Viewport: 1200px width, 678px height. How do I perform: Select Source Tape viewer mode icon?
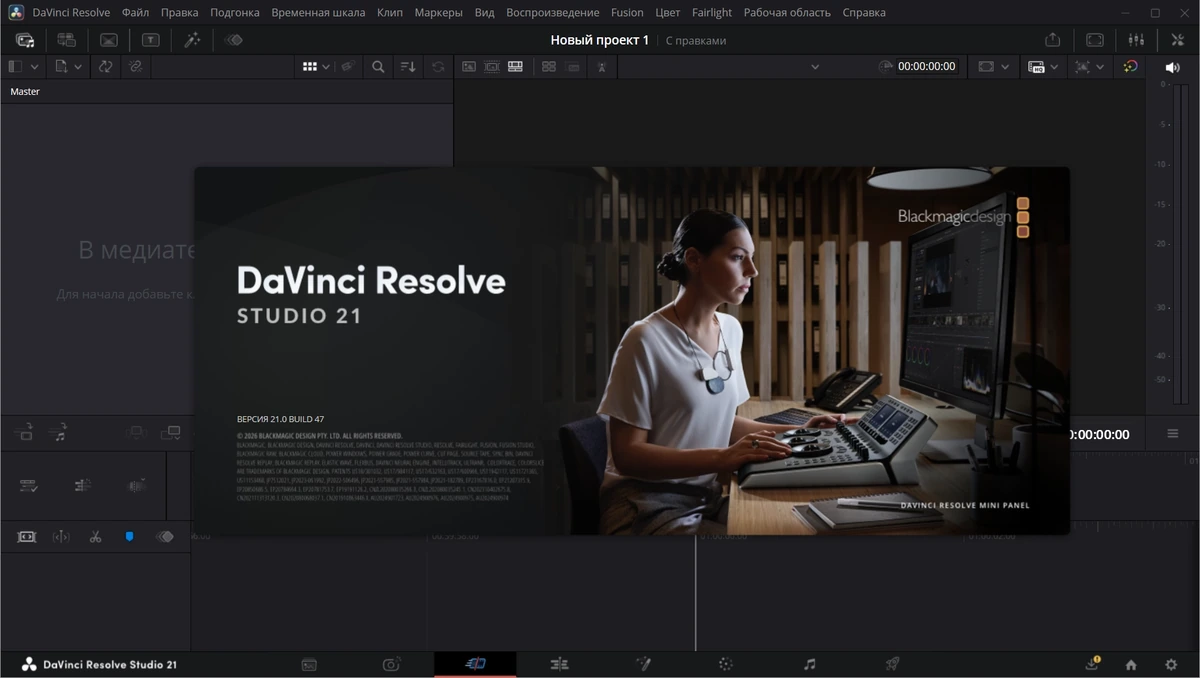[x=492, y=66]
